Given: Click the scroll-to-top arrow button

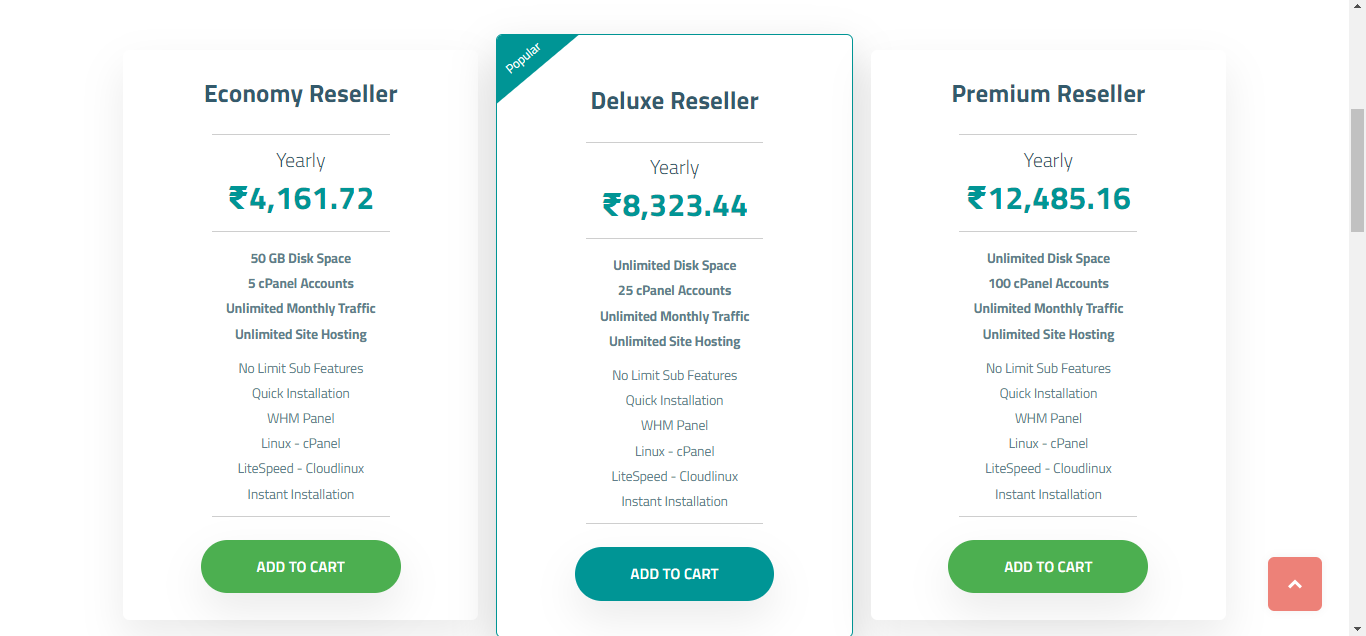Looking at the screenshot, I should [1294, 584].
